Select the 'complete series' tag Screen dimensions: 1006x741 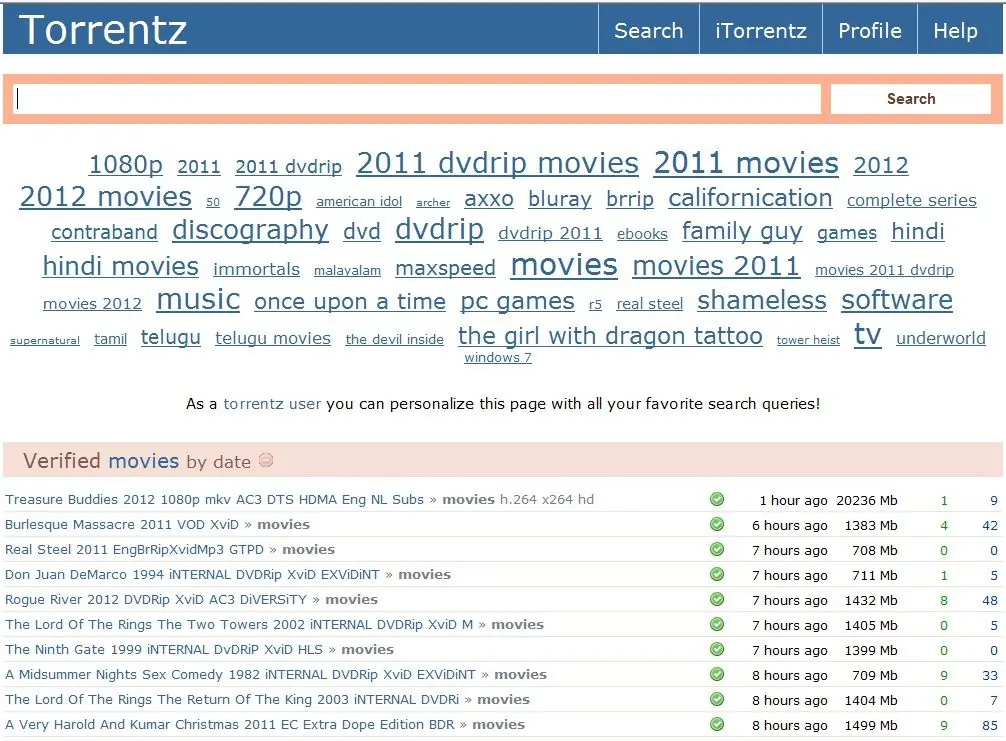(x=912, y=200)
